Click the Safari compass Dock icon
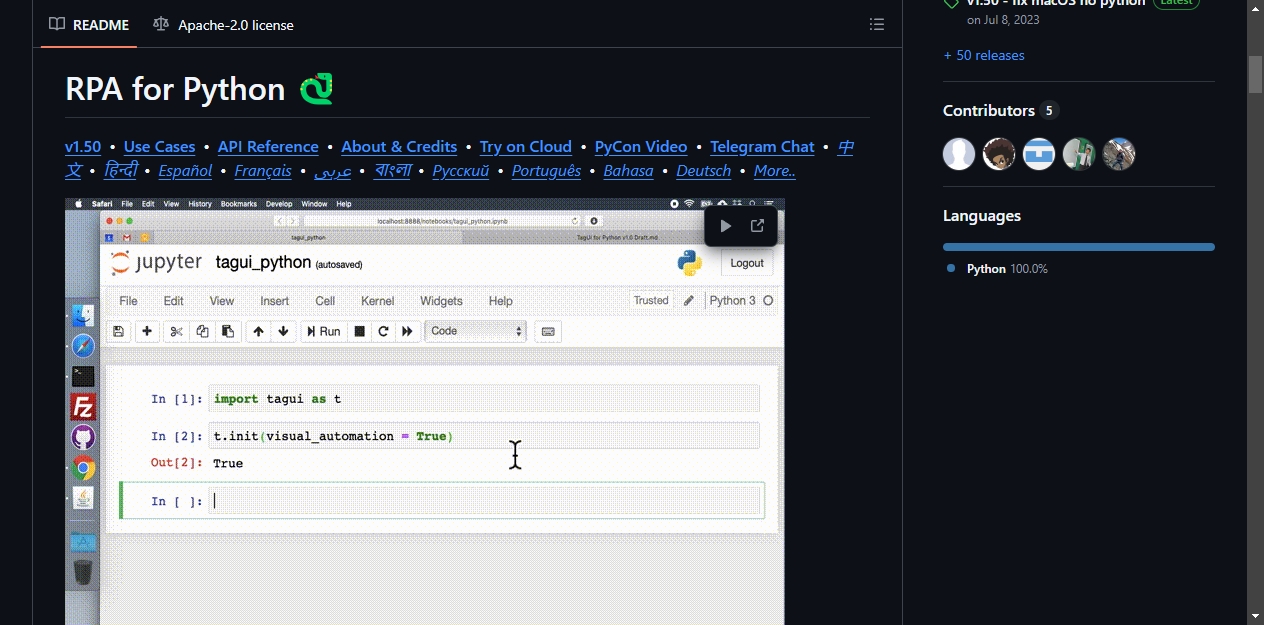The width and height of the screenshot is (1264, 625). [x=83, y=347]
